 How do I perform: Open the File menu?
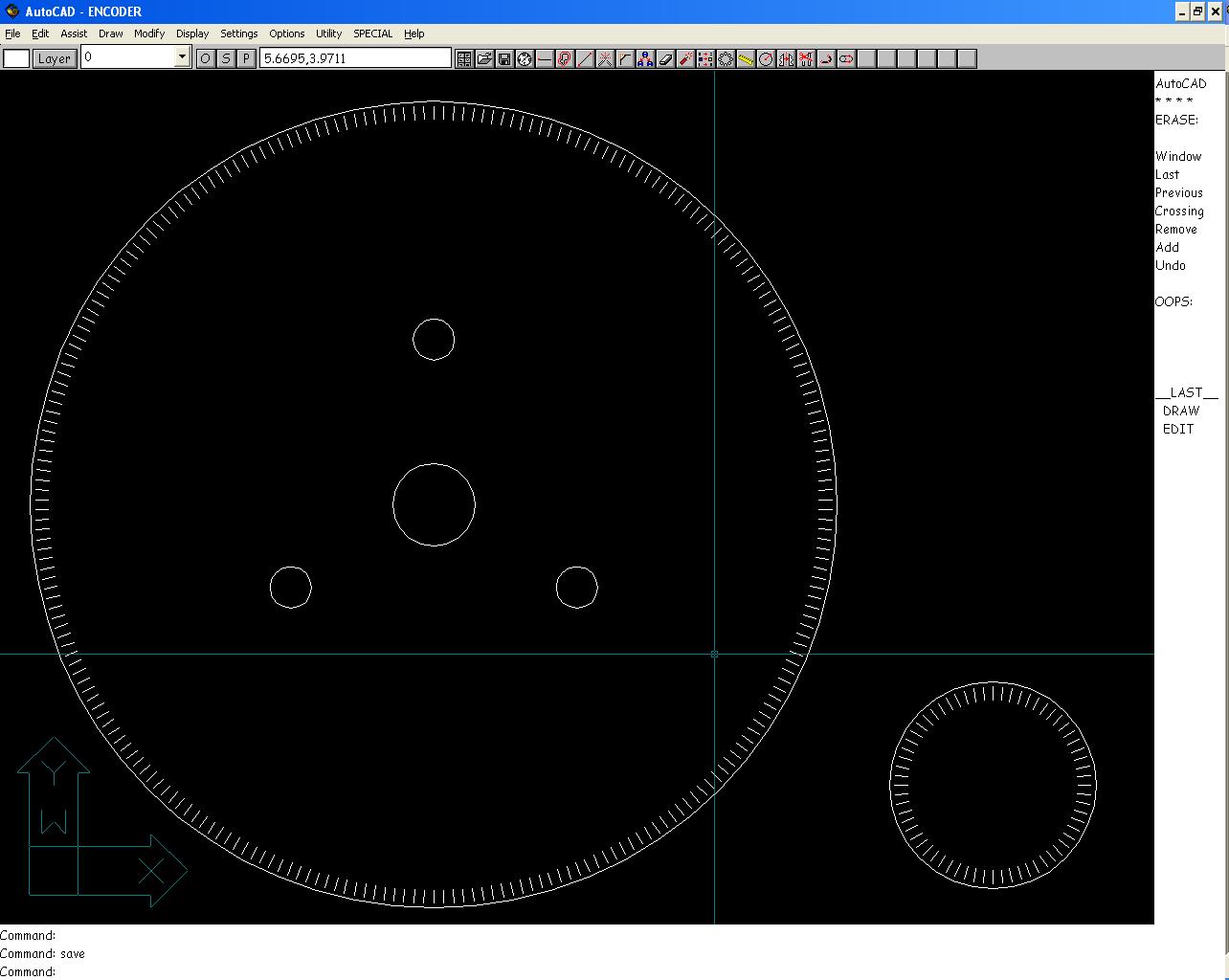coord(12,33)
